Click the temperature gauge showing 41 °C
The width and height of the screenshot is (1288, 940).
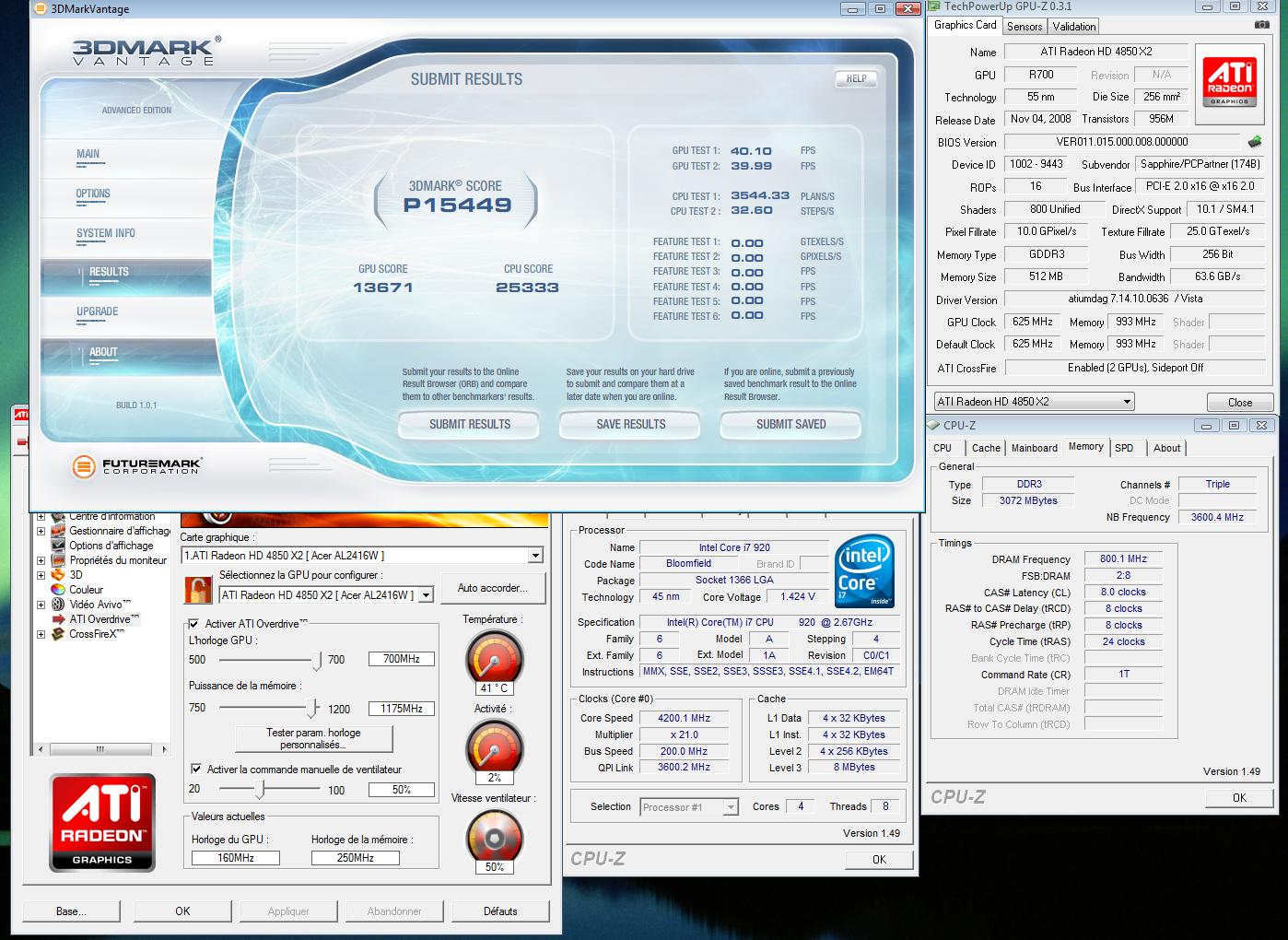494,656
